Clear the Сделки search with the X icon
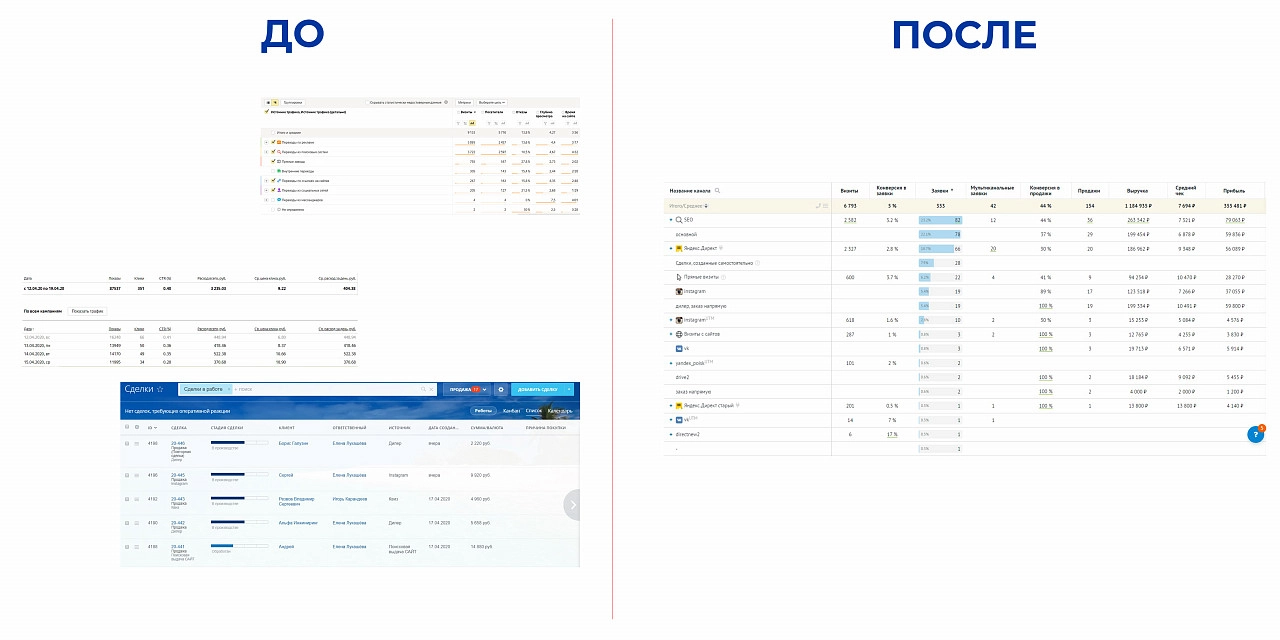The height and width of the screenshot is (640, 1280). coord(431,389)
